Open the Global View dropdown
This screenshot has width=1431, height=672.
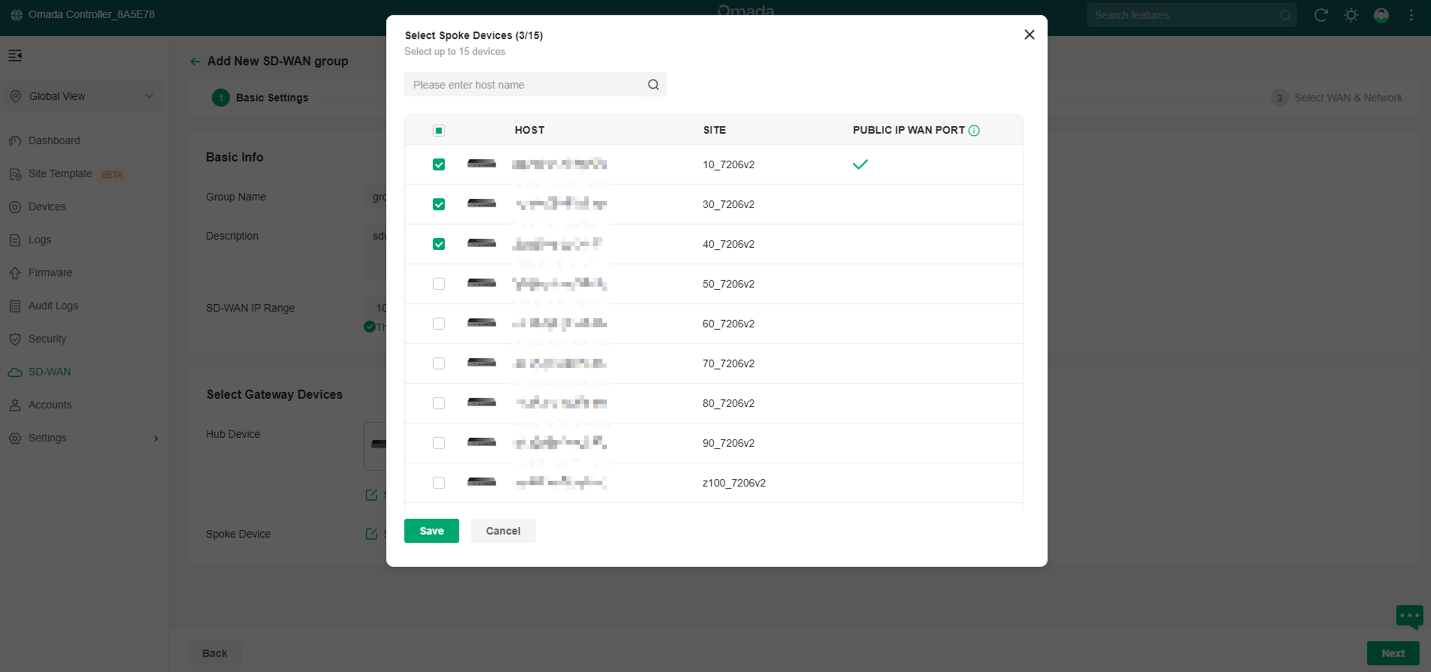tap(82, 96)
